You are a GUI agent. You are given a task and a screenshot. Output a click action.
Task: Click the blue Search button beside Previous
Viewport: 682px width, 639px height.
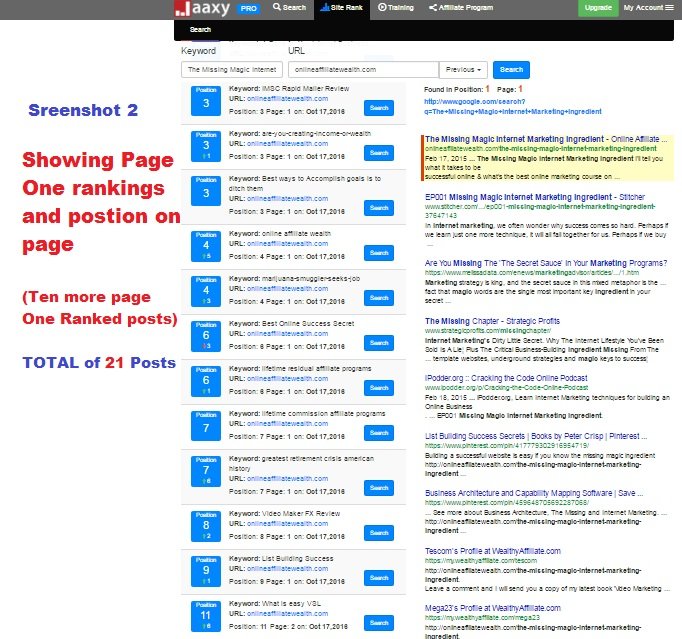(x=511, y=70)
